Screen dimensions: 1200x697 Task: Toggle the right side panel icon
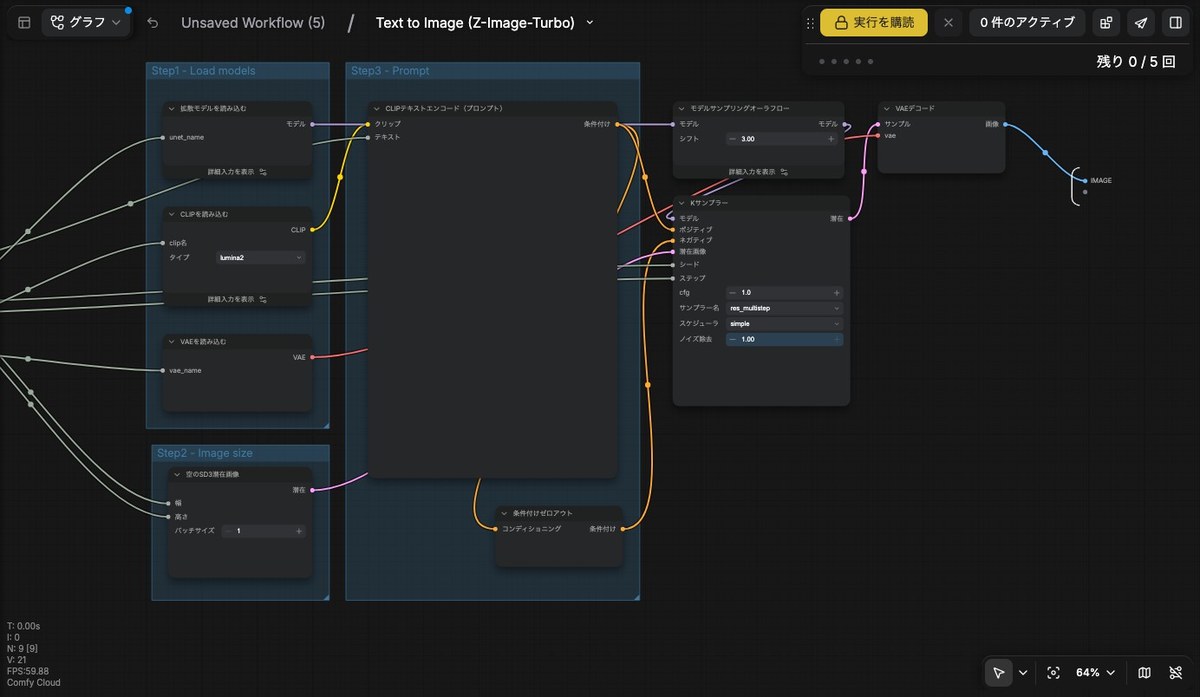pyautogui.click(x=1176, y=22)
